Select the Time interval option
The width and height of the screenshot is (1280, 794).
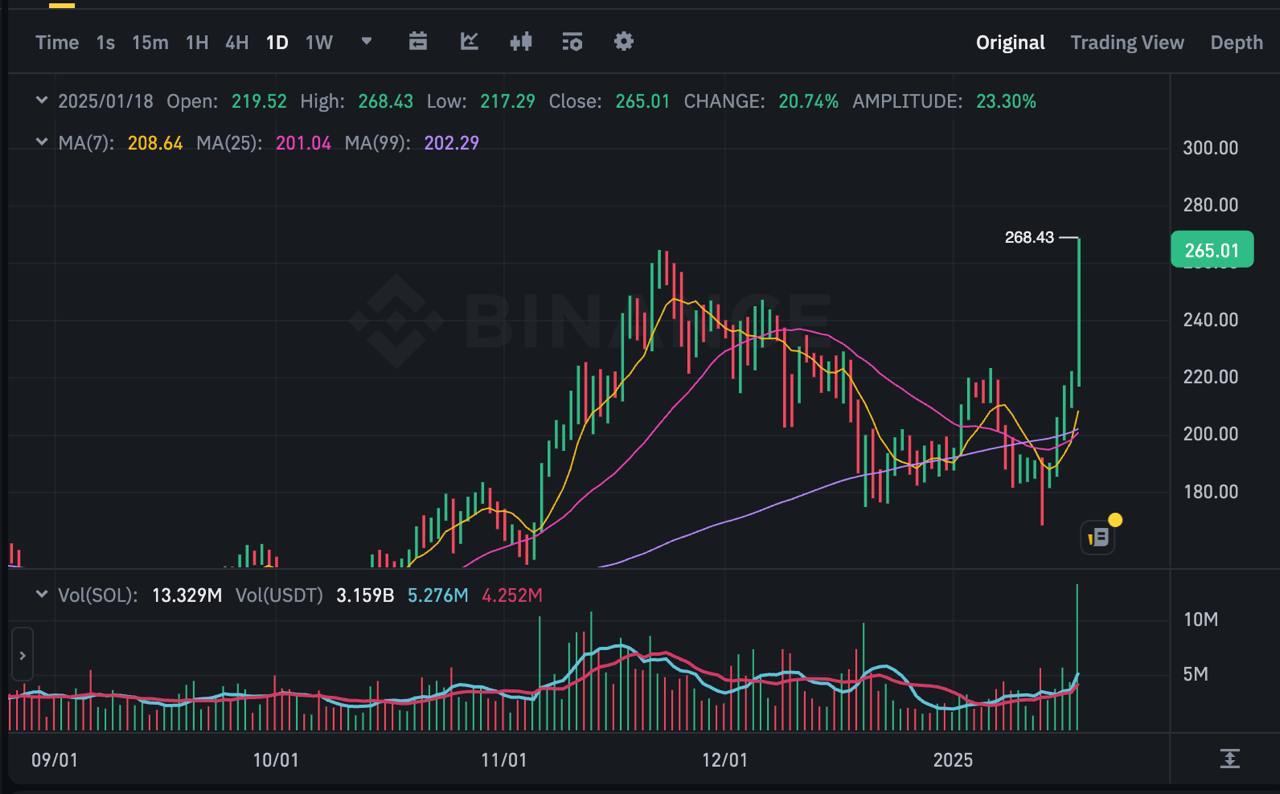(x=57, y=42)
